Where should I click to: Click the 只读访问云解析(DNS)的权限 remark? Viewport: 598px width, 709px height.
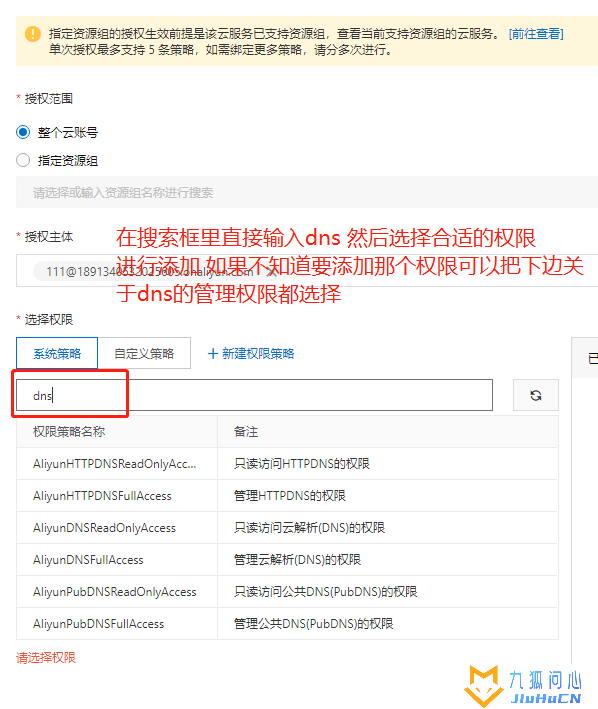(x=310, y=528)
